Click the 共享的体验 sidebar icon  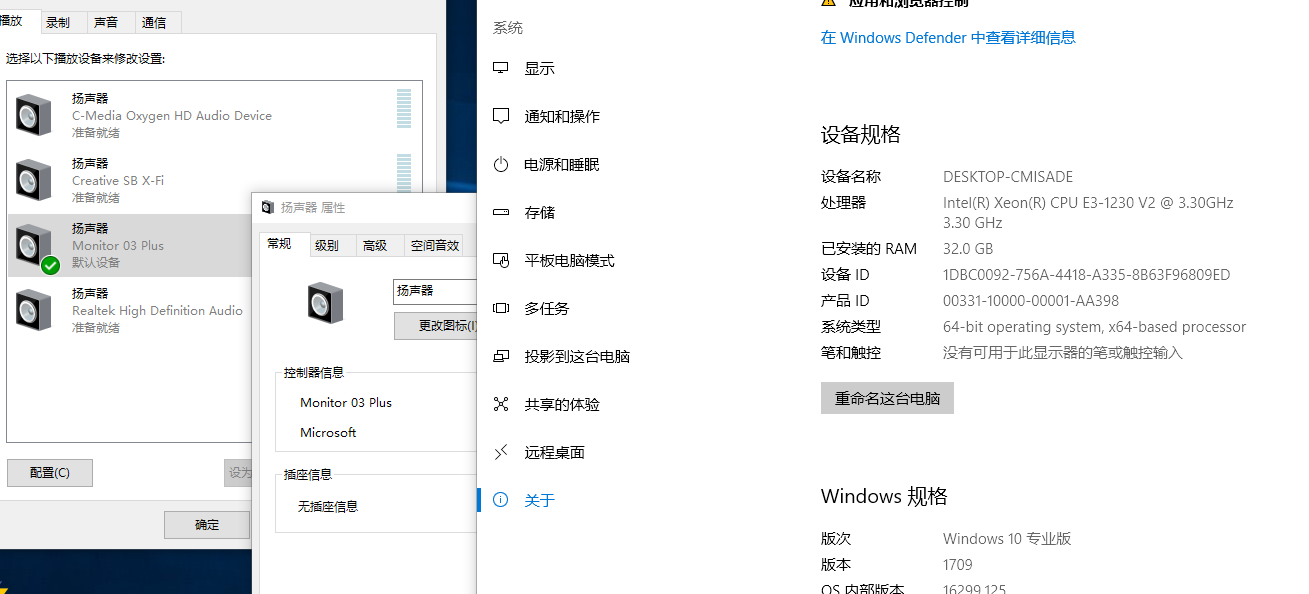pos(500,404)
